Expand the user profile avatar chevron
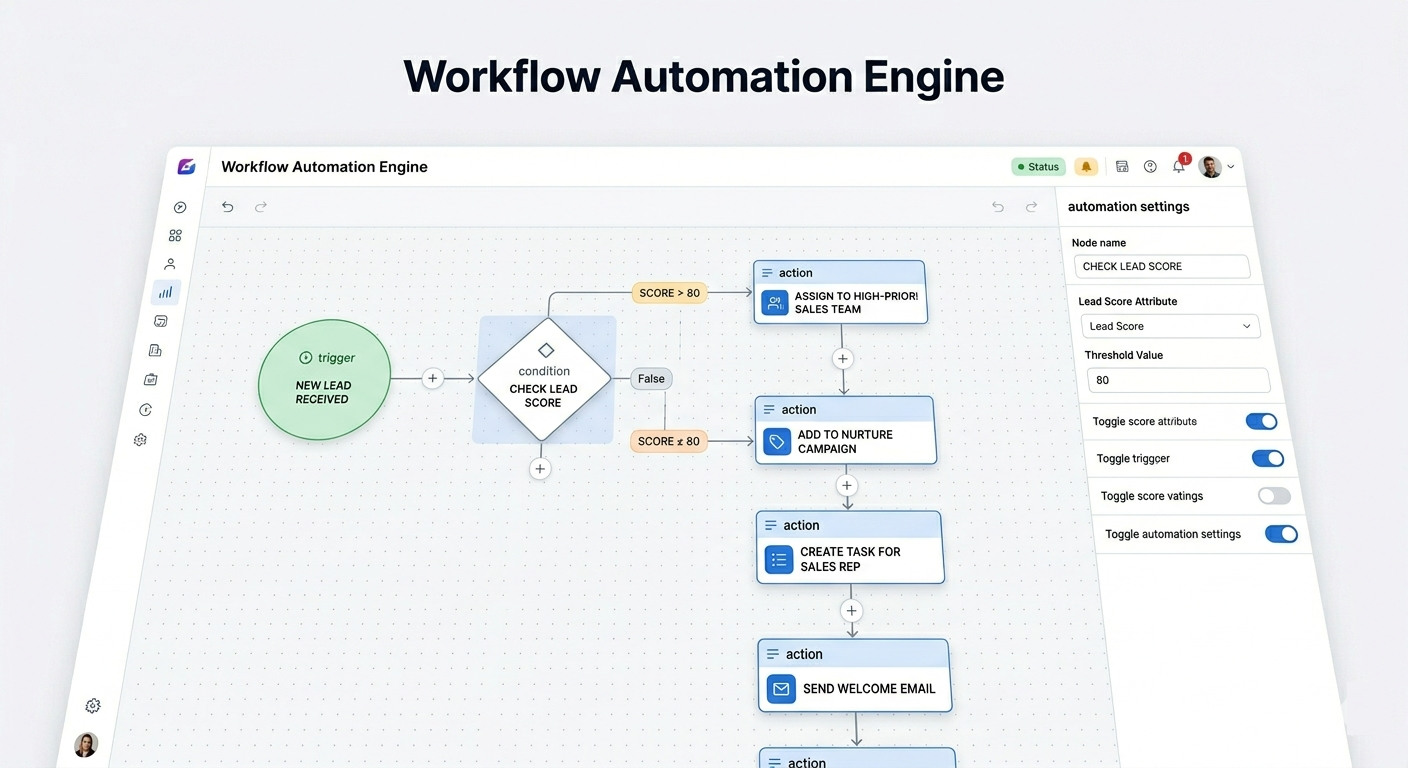The width and height of the screenshot is (1408, 768). click(1231, 166)
